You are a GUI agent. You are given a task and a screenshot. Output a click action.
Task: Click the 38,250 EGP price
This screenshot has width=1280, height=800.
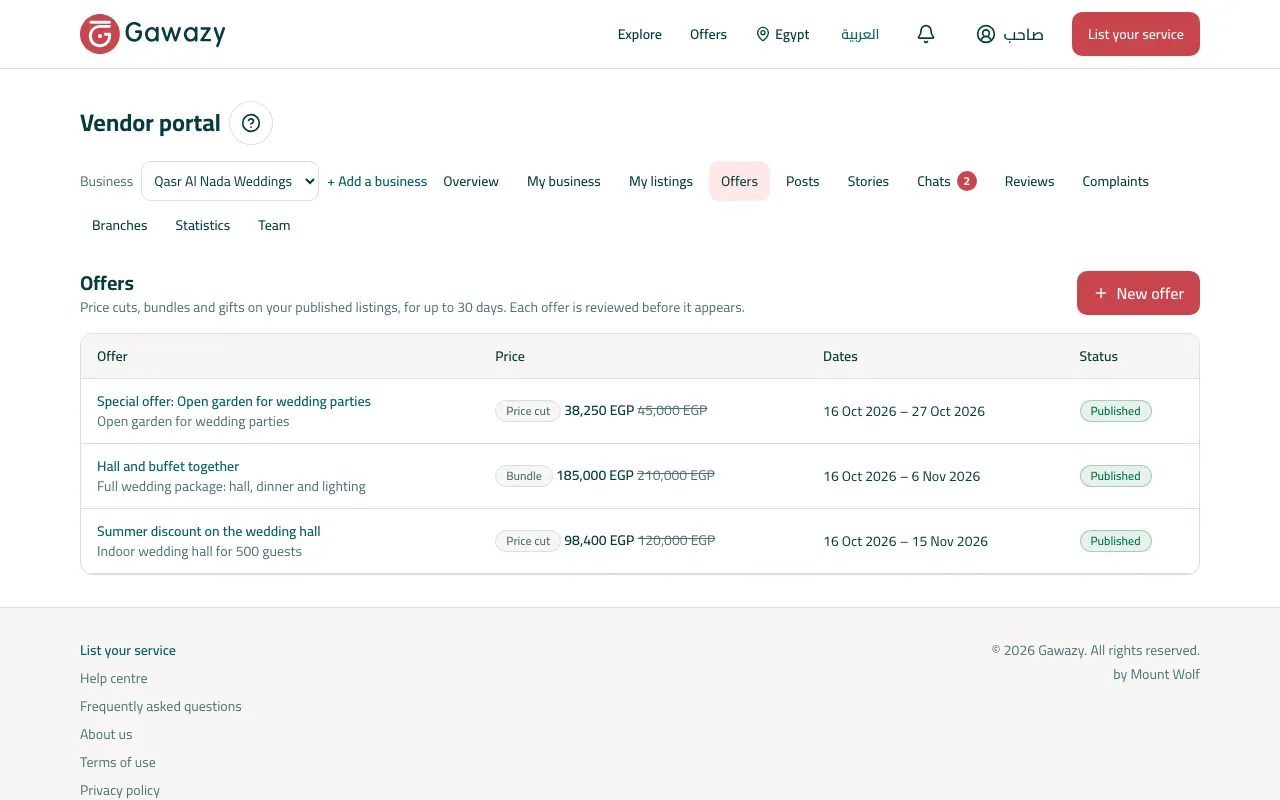pyautogui.click(x=599, y=410)
